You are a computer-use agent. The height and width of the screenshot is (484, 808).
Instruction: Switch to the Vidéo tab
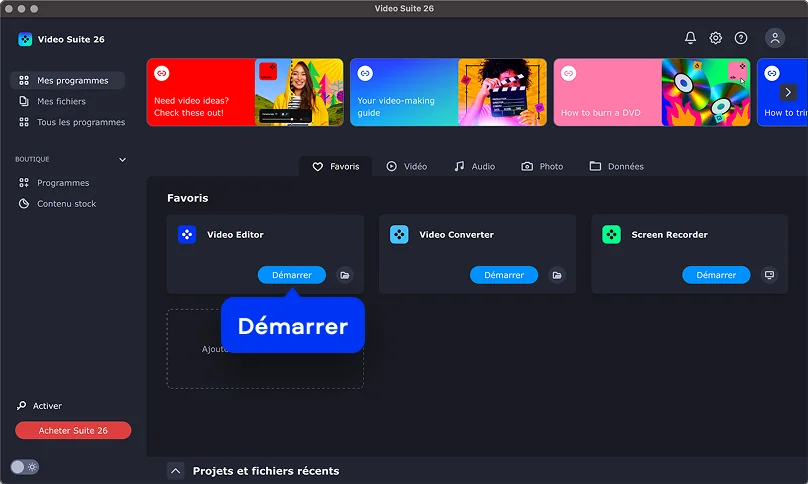tap(407, 166)
